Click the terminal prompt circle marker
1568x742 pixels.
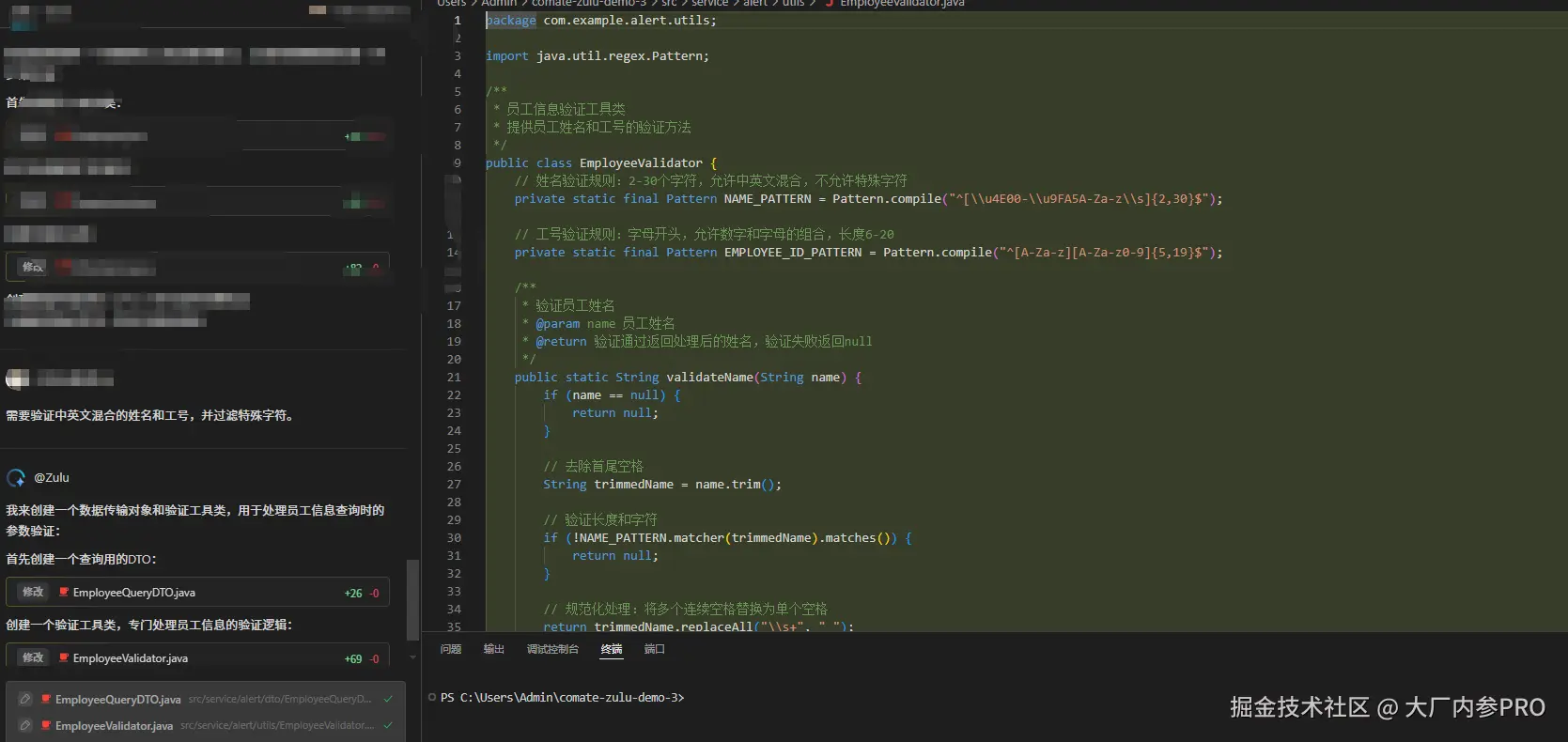point(432,698)
